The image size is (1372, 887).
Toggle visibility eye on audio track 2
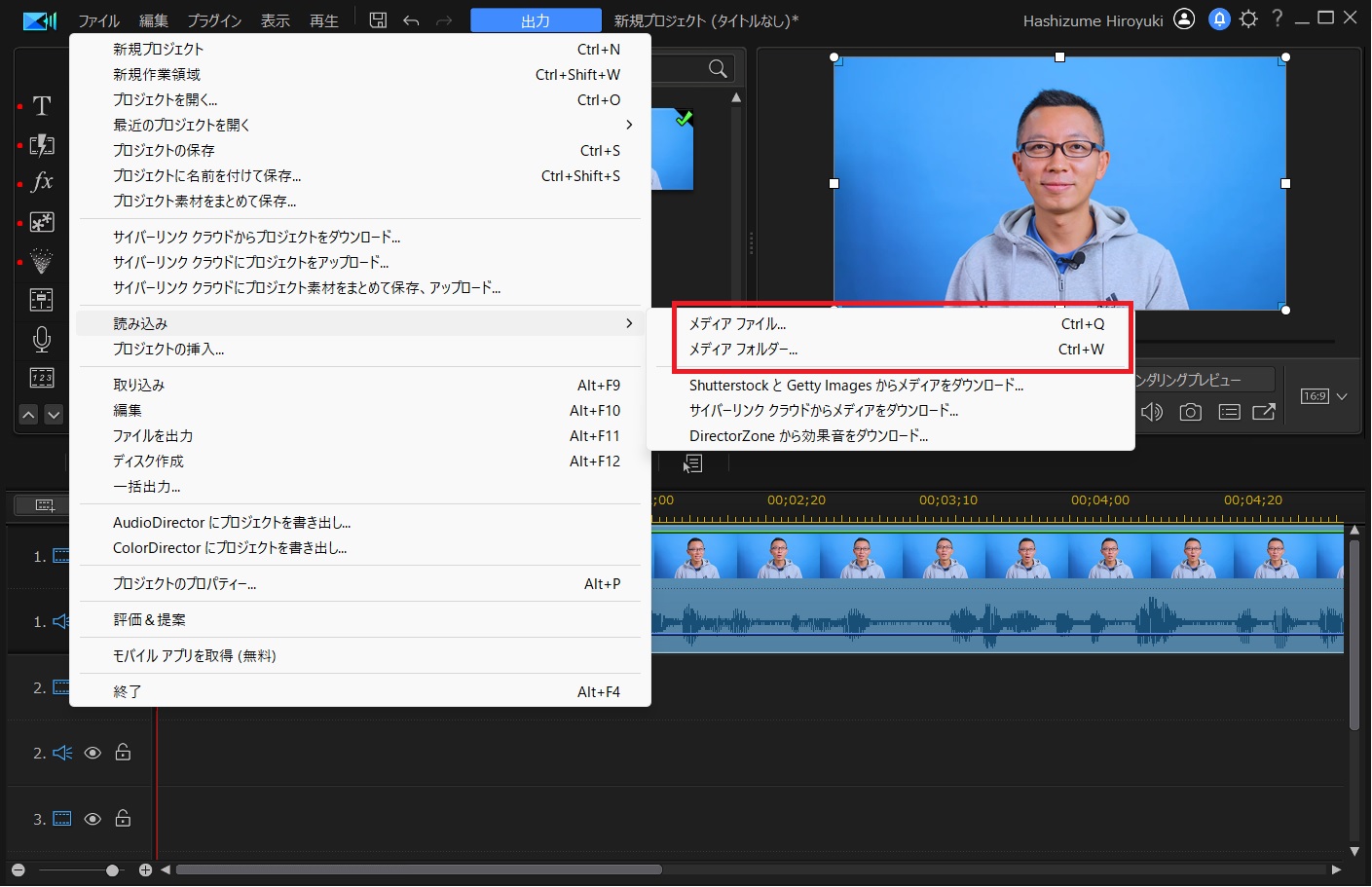coord(93,753)
